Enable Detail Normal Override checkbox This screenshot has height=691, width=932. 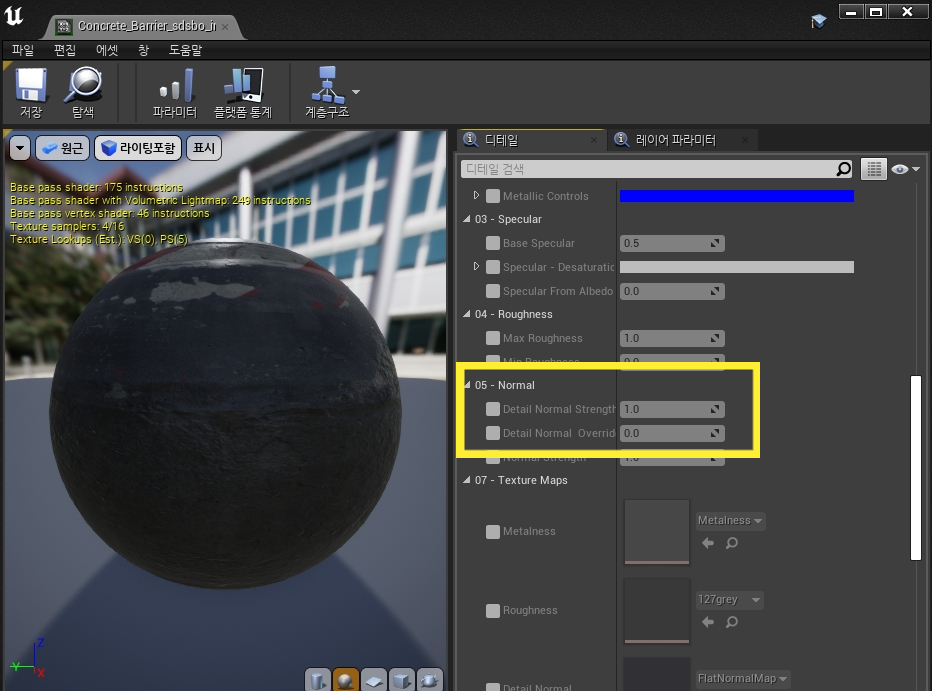click(493, 433)
